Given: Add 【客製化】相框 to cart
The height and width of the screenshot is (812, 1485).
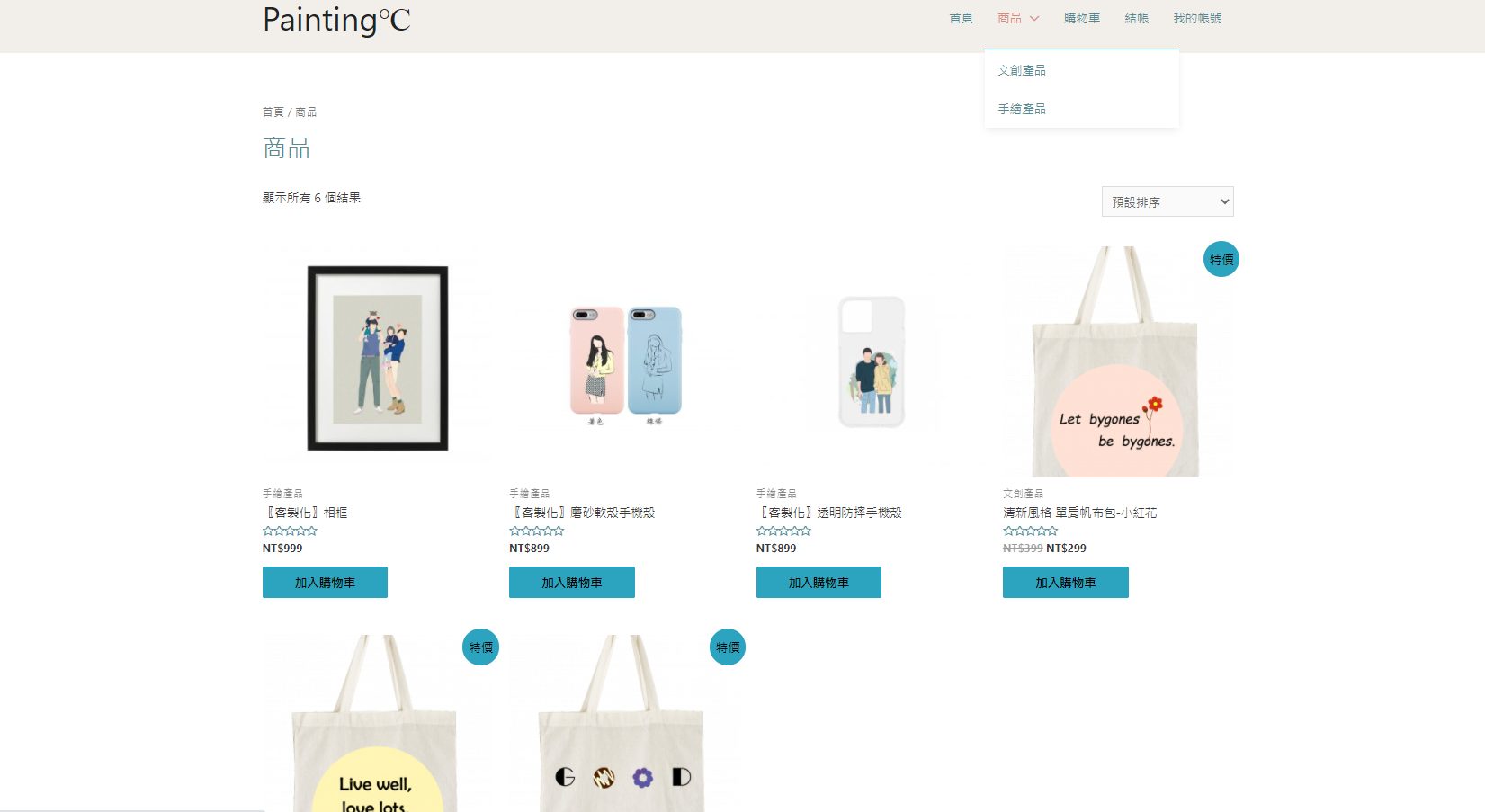Looking at the screenshot, I should [x=325, y=583].
